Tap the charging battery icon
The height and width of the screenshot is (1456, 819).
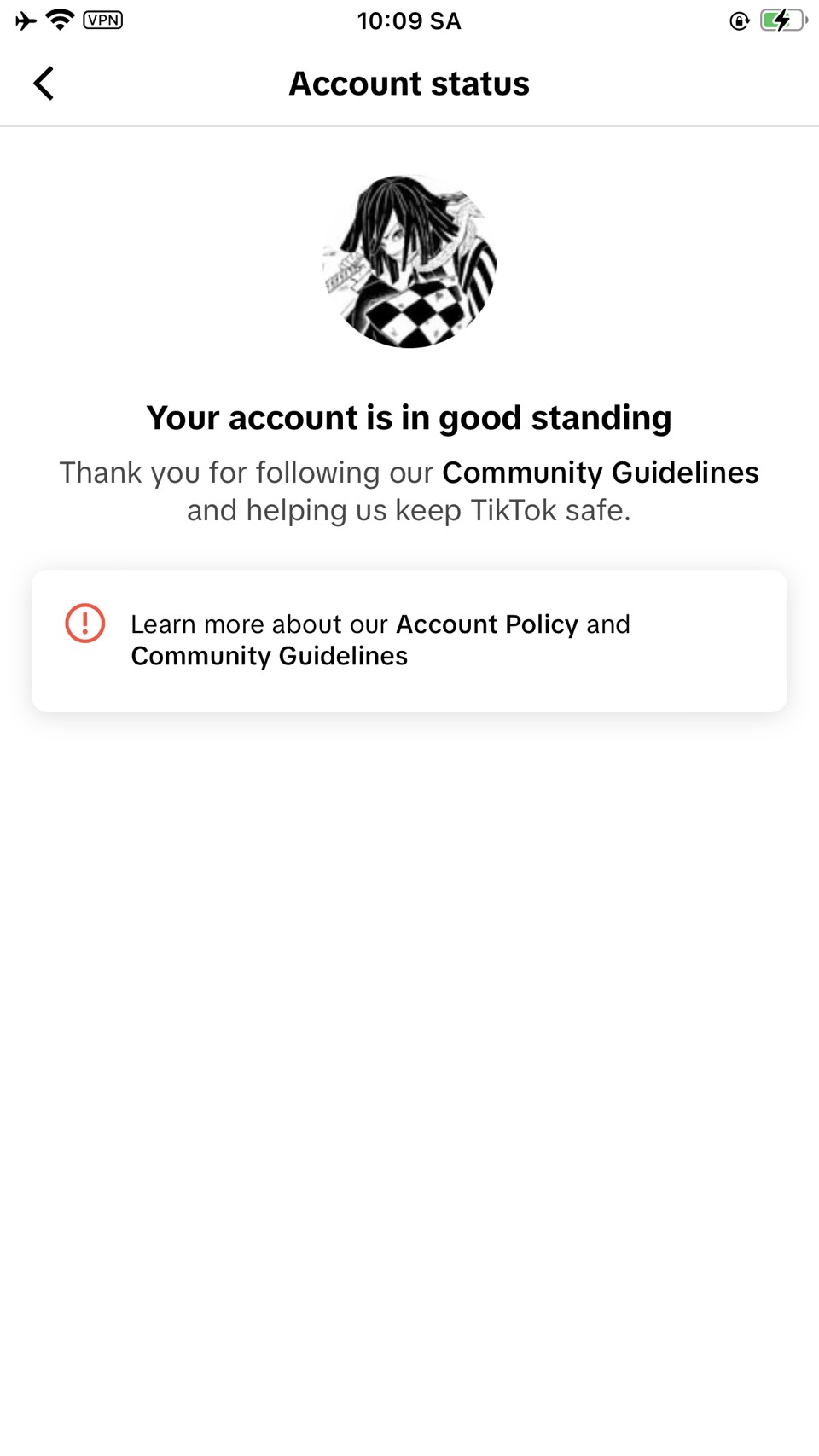pyautogui.click(x=781, y=20)
